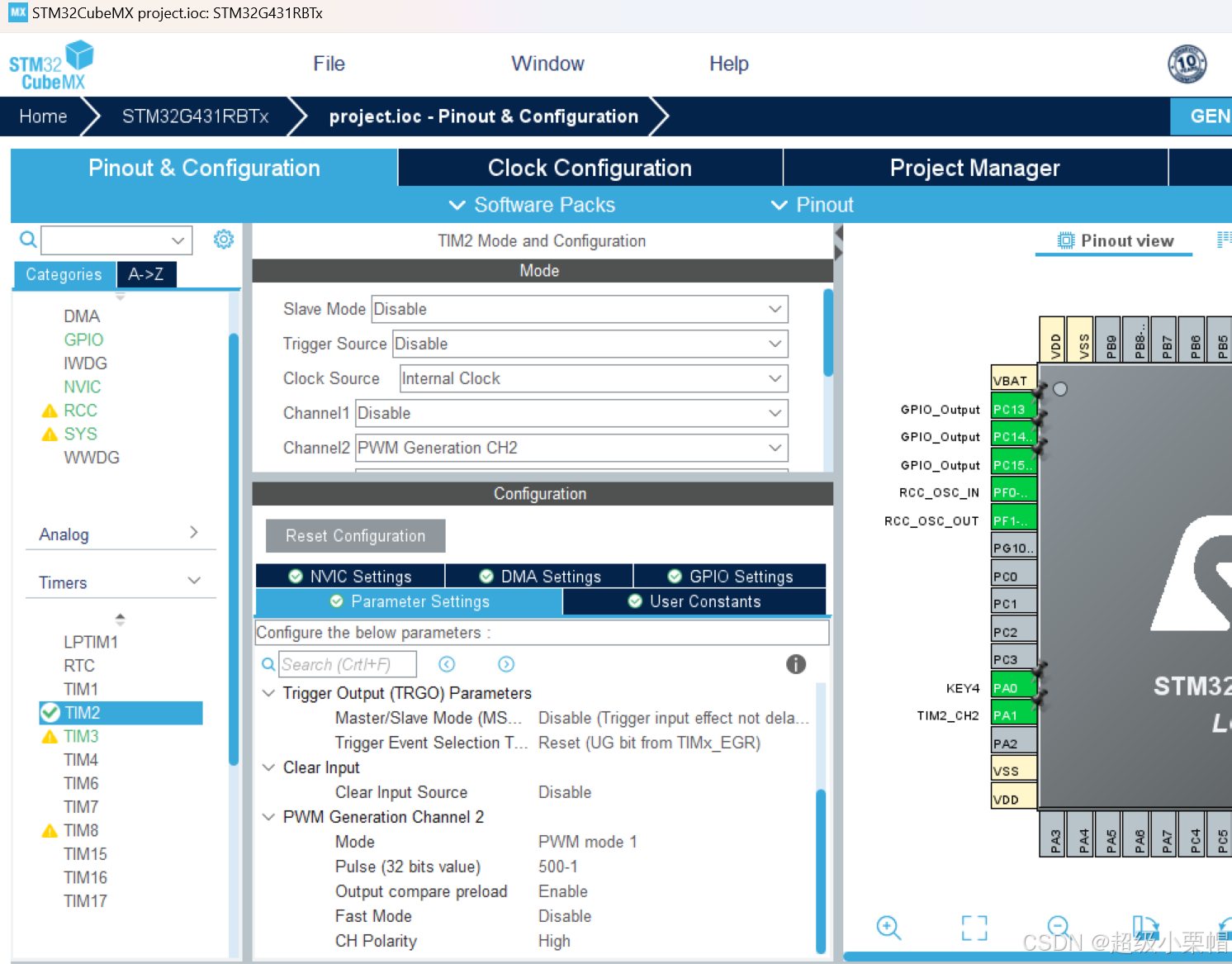
Task: Open the gear settings icon beside search
Action: [x=224, y=240]
